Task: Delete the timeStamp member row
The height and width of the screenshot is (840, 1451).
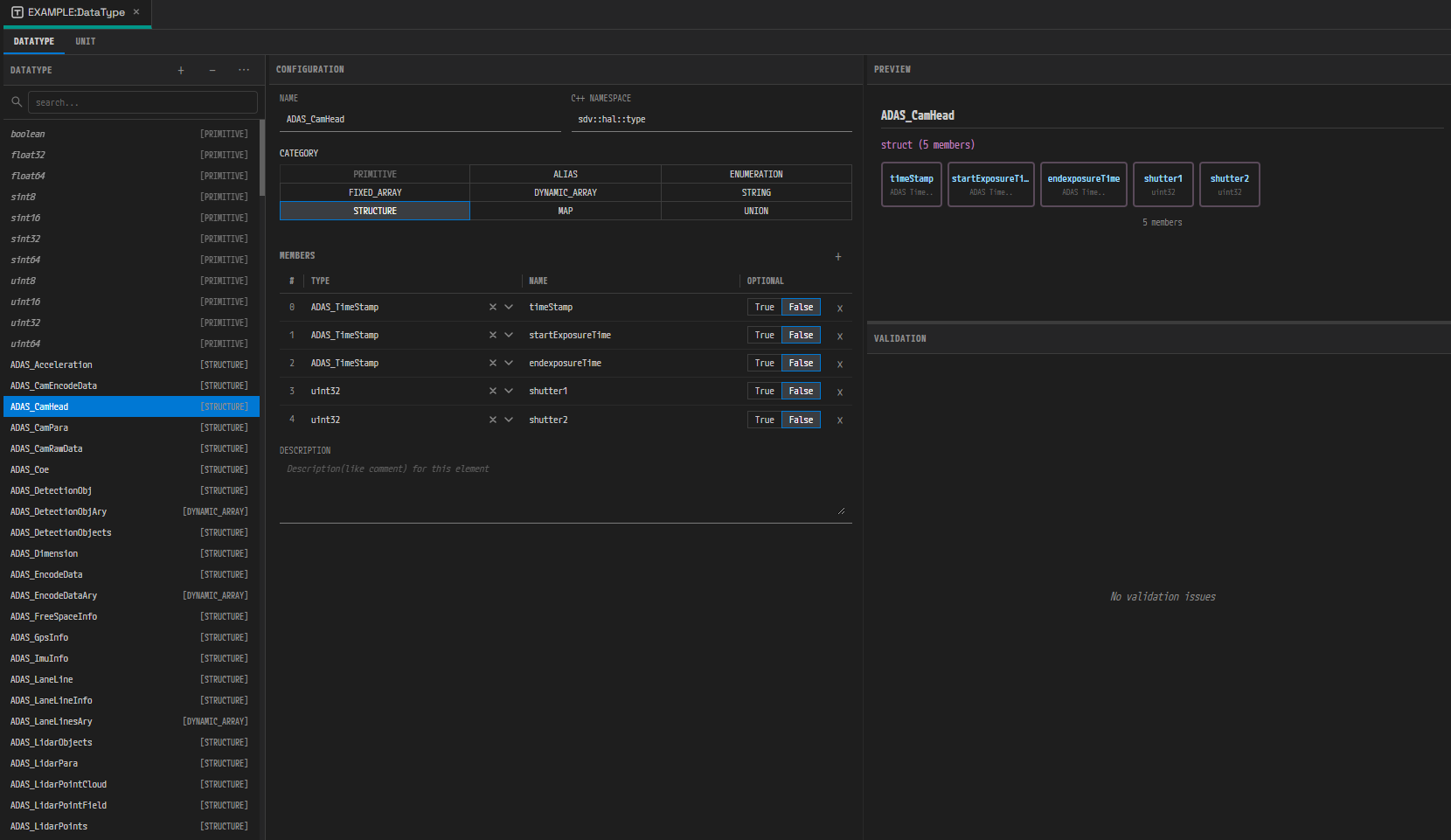Action: coord(840,308)
